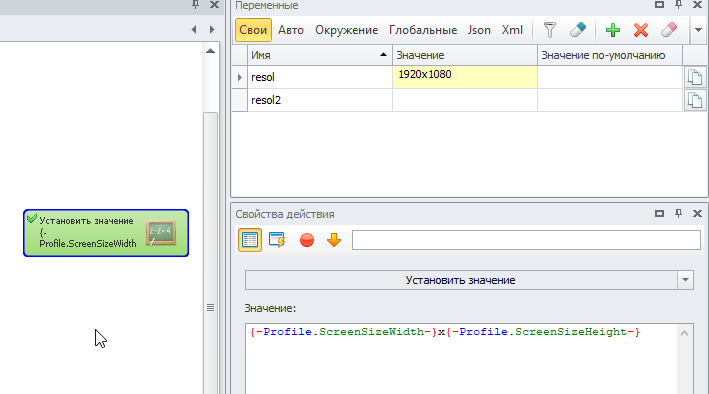Image resolution: width=709 pixels, height=394 pixels.
Task: Expand the Установить значение action dropdown
Action: pos(685,280)
